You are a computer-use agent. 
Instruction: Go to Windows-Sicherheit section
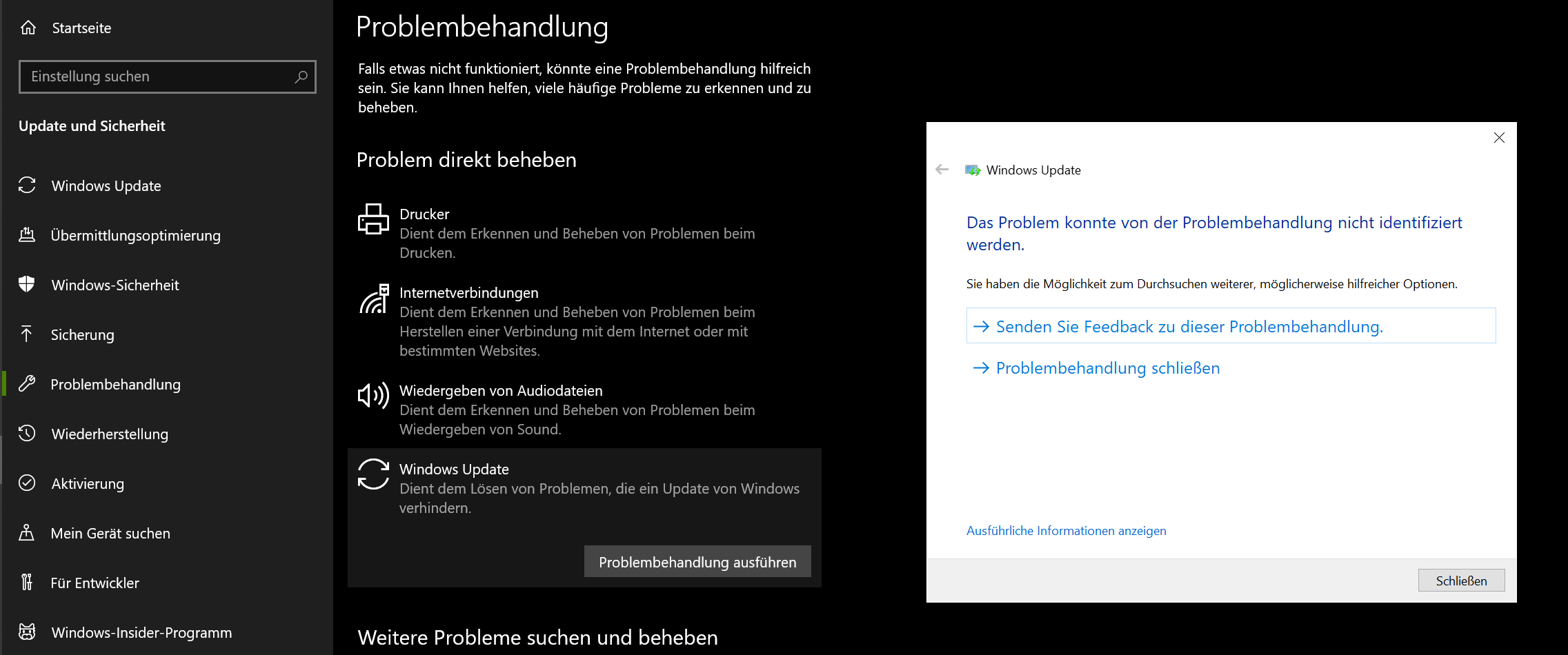coord(115,285)
